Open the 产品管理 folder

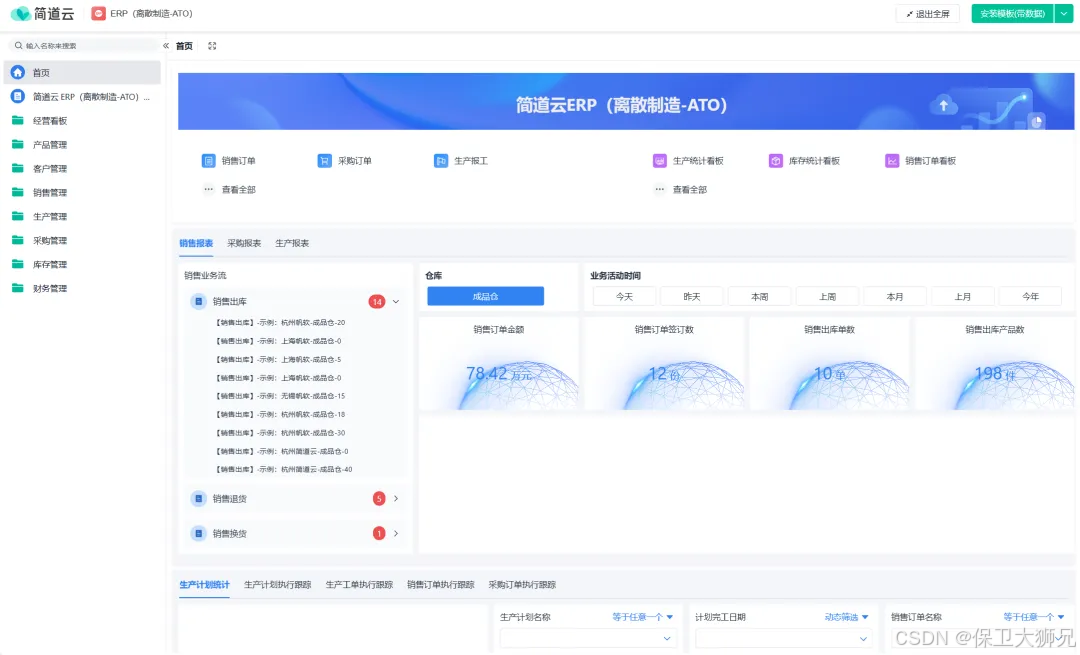18,145
